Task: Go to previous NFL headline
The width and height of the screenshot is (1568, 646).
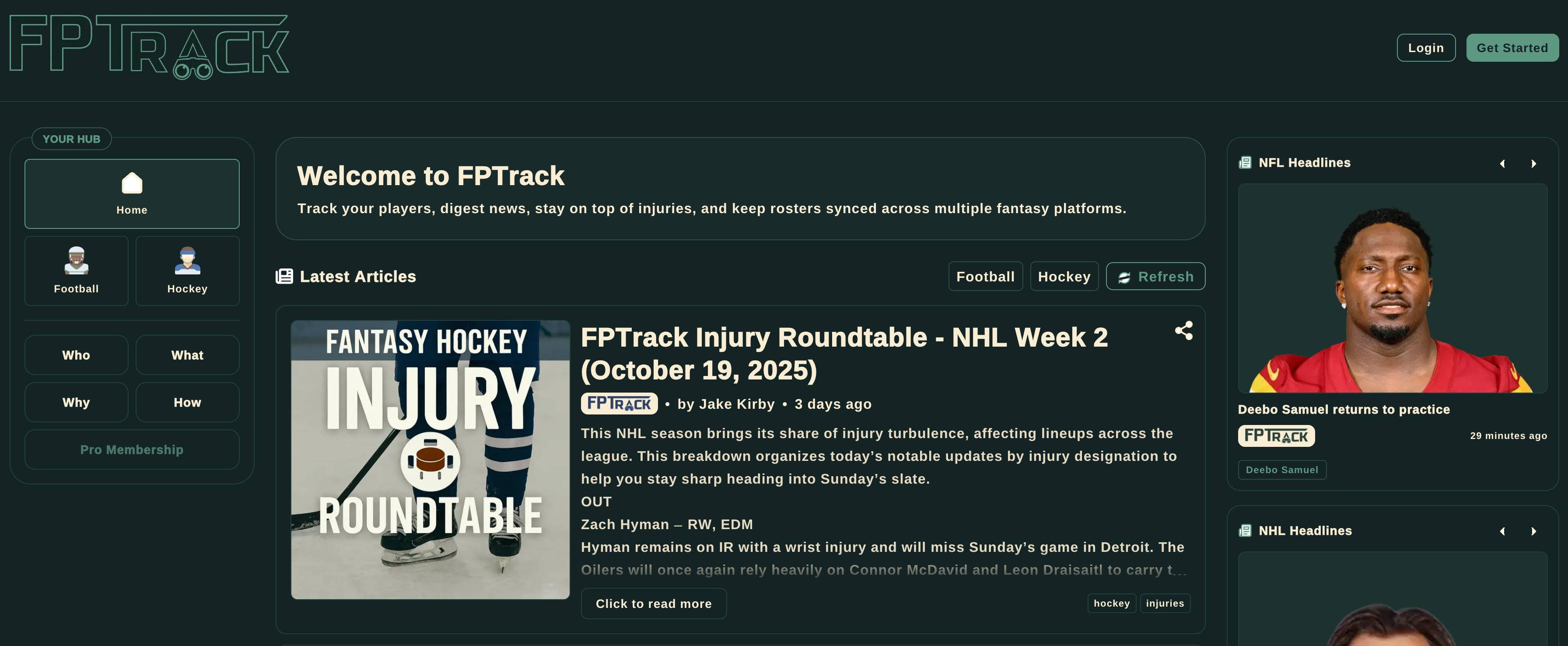Action: point(1502,163)
